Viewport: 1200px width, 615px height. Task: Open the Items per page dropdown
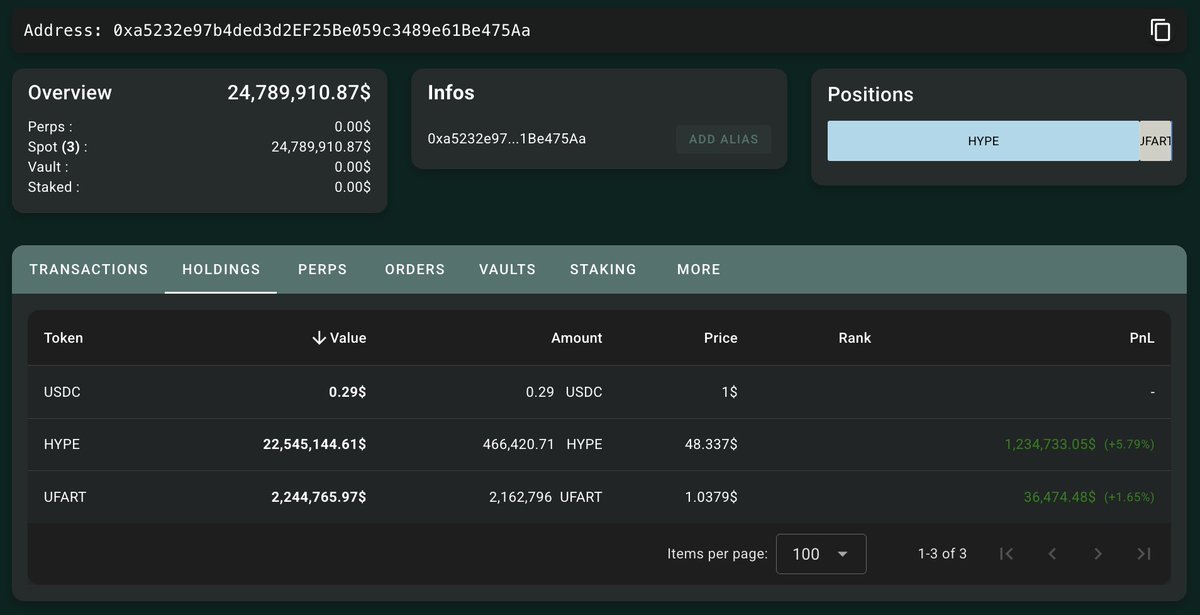[821, 554]
